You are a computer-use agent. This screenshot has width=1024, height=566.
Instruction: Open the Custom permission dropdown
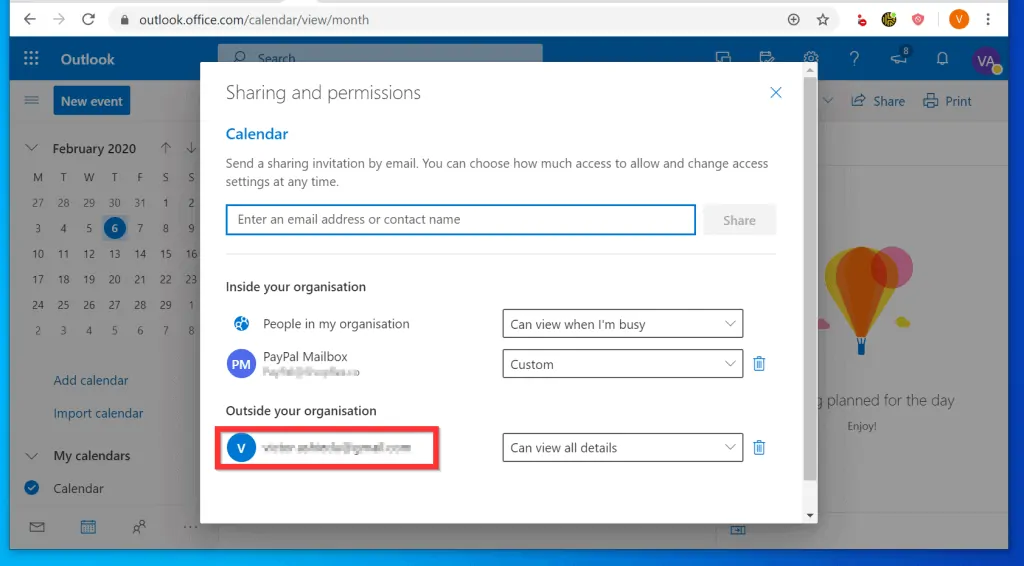tap(622, 364)
